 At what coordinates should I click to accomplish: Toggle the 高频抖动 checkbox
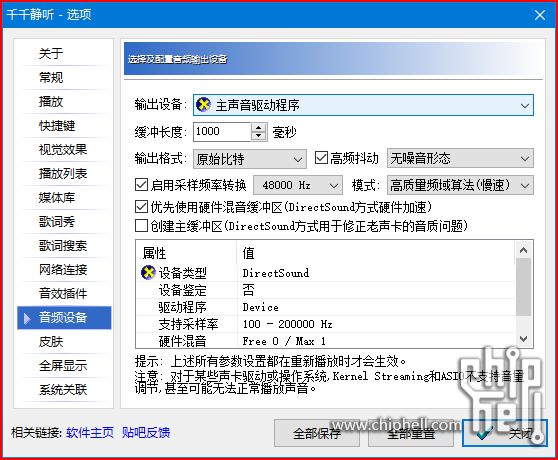[x=321, y=158]
